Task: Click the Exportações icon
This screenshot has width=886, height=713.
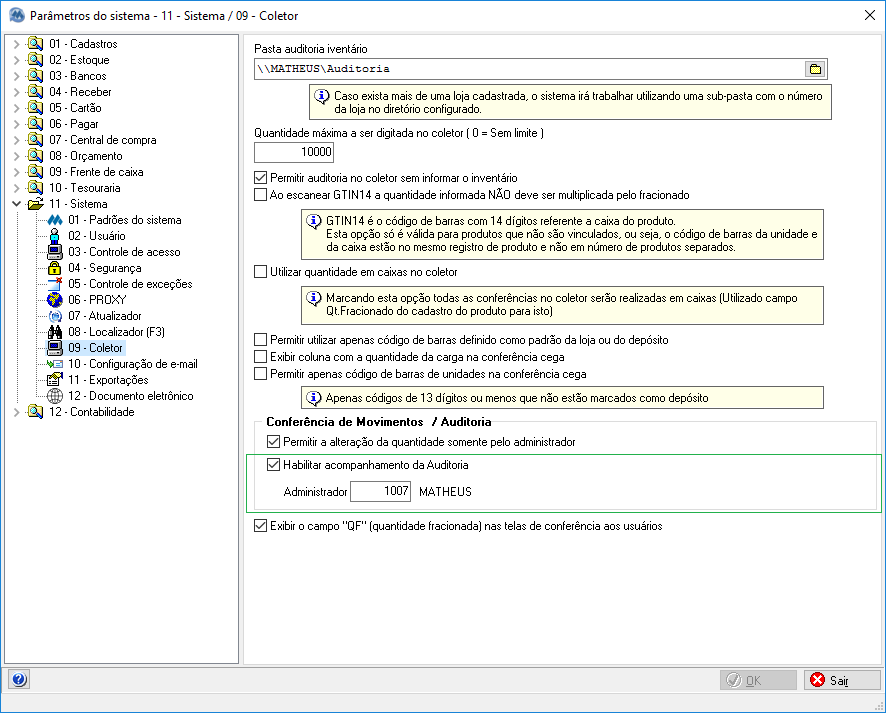Action: 55,380
